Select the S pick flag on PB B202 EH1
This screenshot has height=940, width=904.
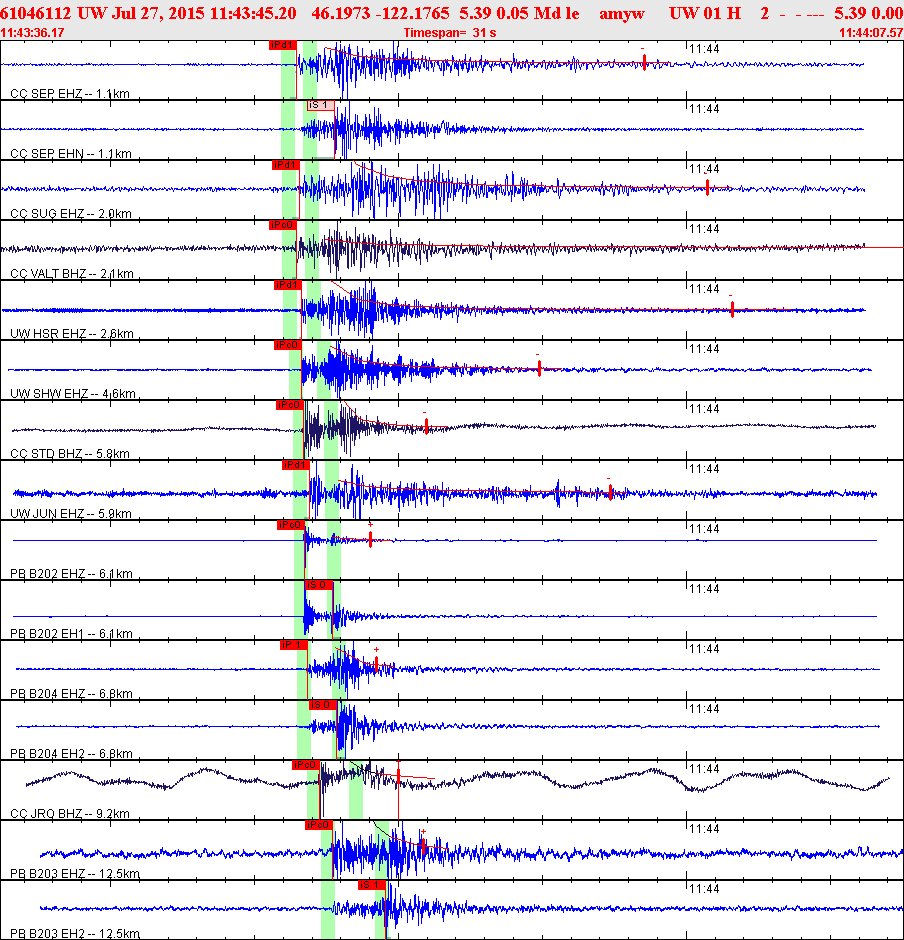(319, 585)
